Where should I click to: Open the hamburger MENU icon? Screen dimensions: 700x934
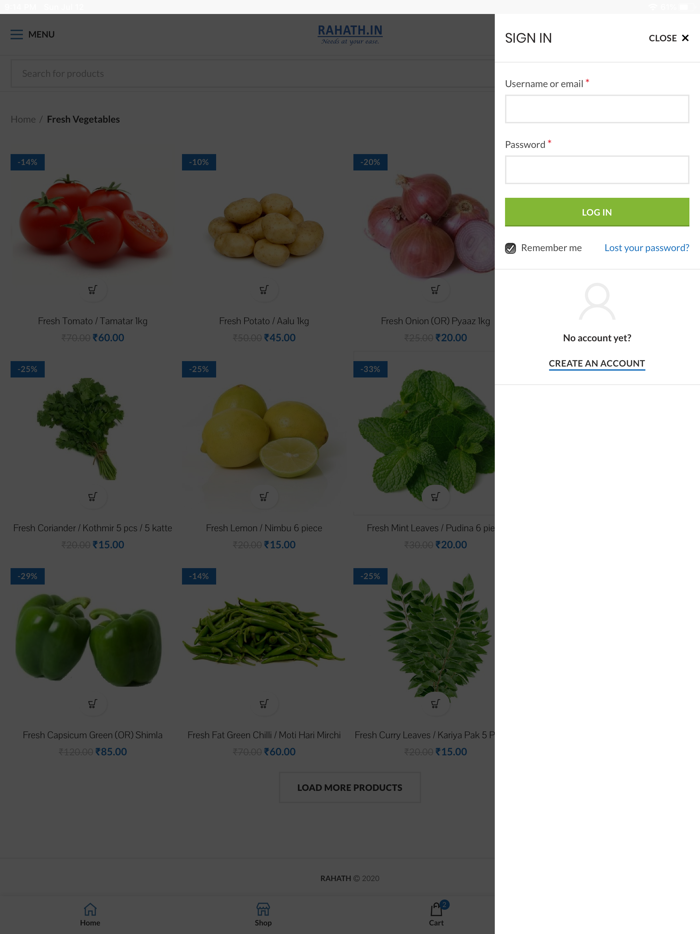[x=17, y=35]
